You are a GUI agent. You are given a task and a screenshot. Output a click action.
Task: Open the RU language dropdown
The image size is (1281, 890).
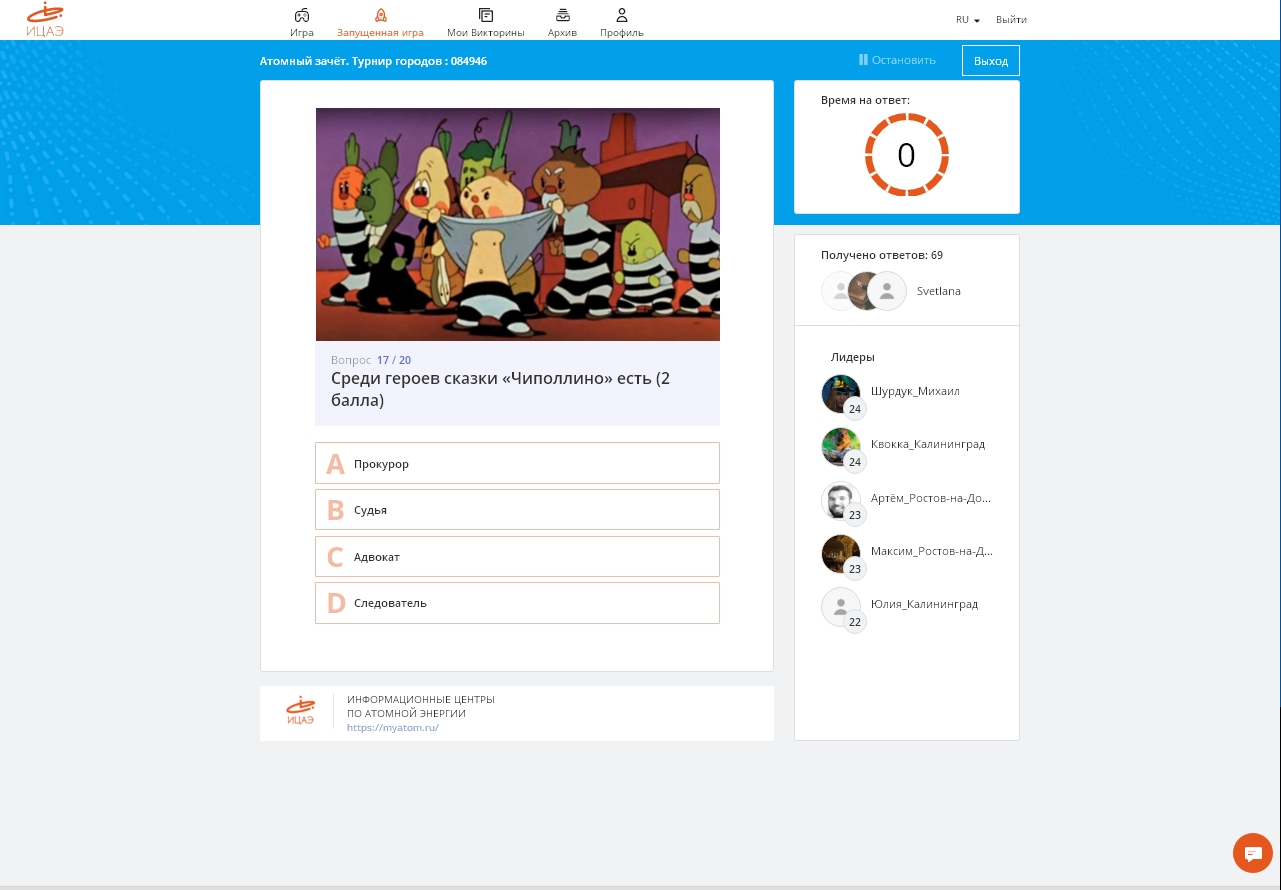tap(967, 20)
